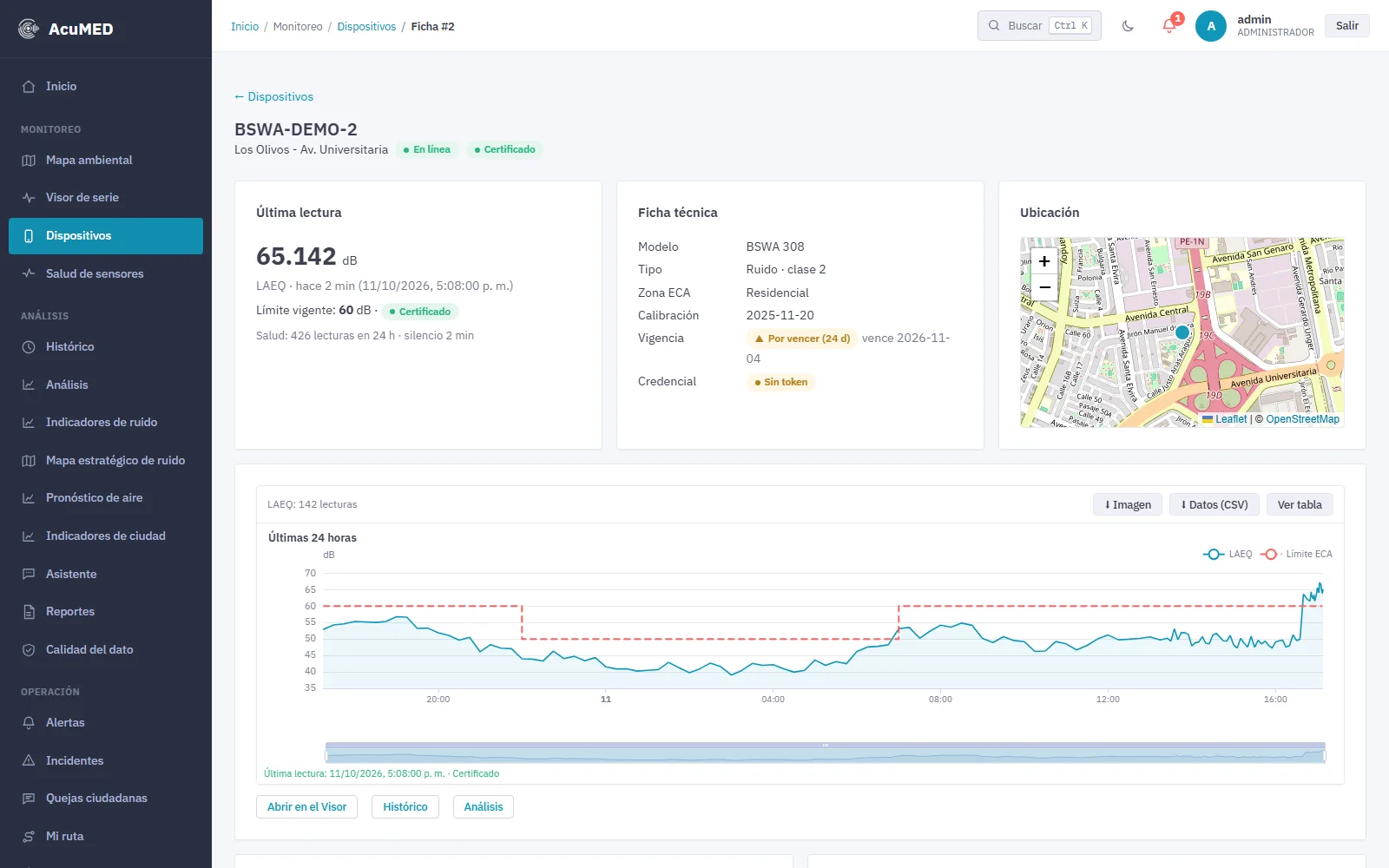
Task: Click the Inicio breadcrumb link
Action: click(245, 27)
